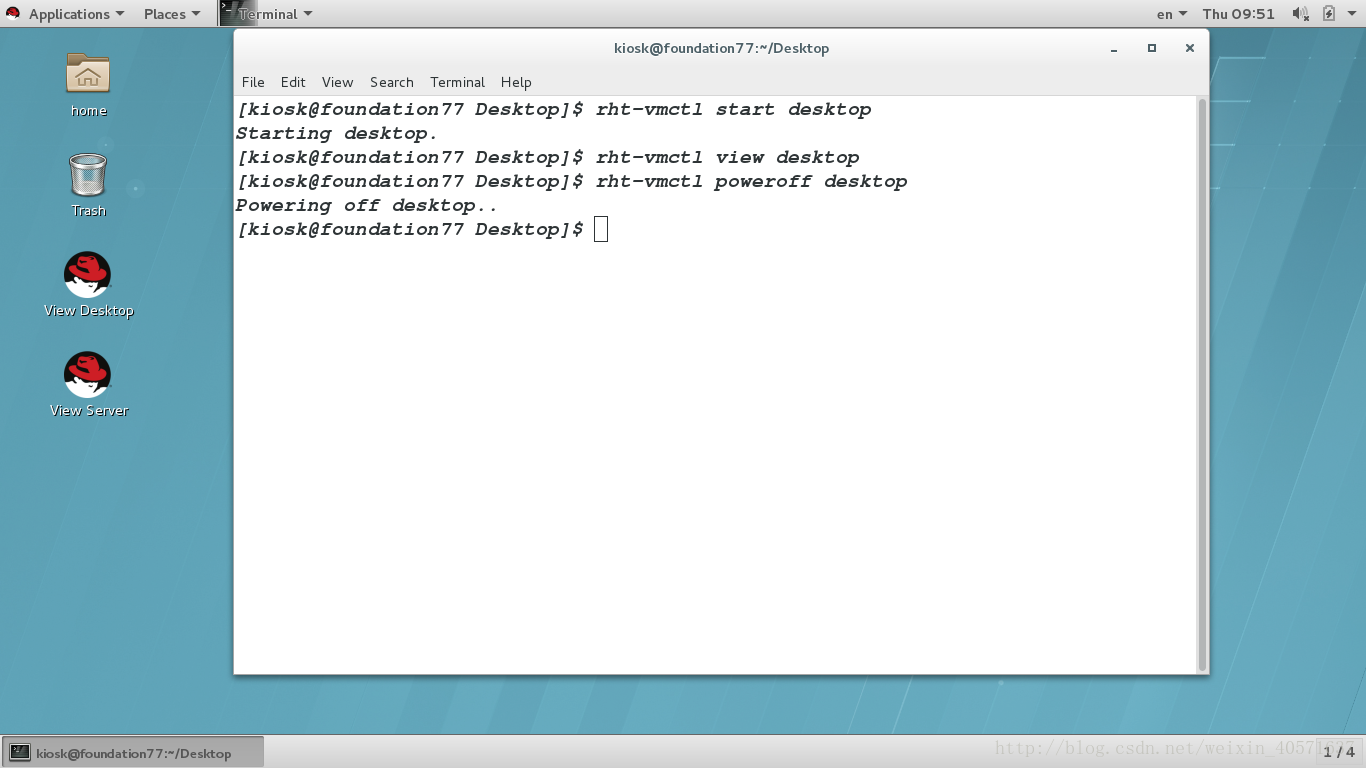This screenshot has height=768, width=1366.
Task: Launch the View Desktop shortcut icon
Action: point(88,275)
